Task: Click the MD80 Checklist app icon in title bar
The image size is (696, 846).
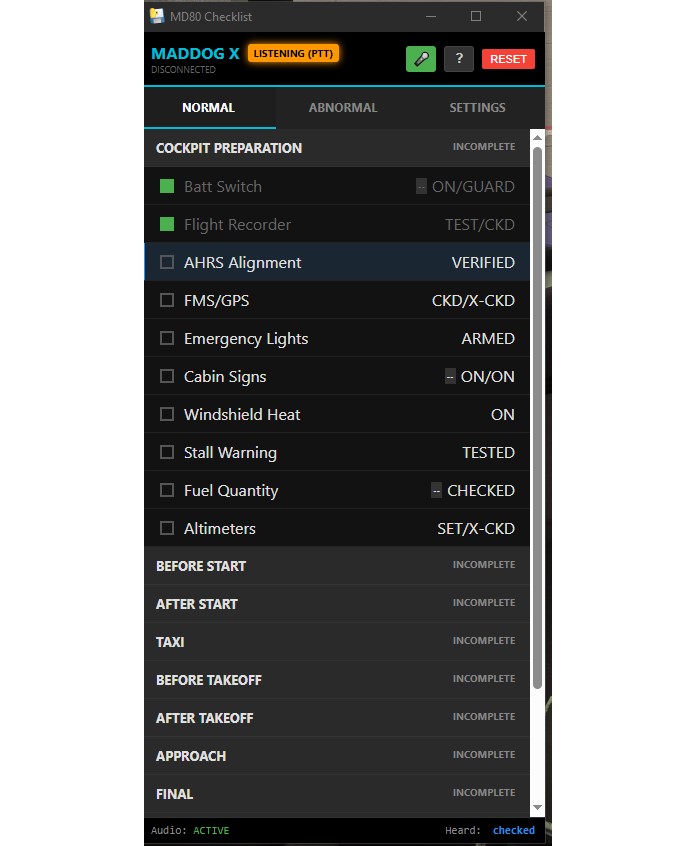Action: point(157,16)
